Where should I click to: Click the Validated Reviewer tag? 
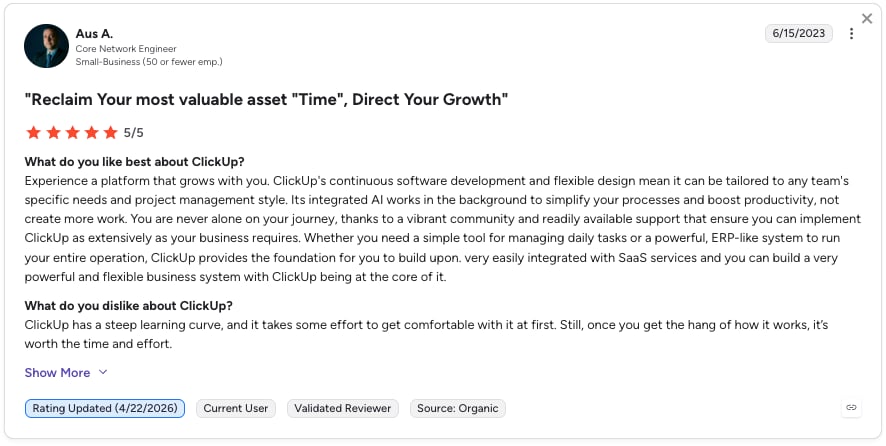point(342,408)
